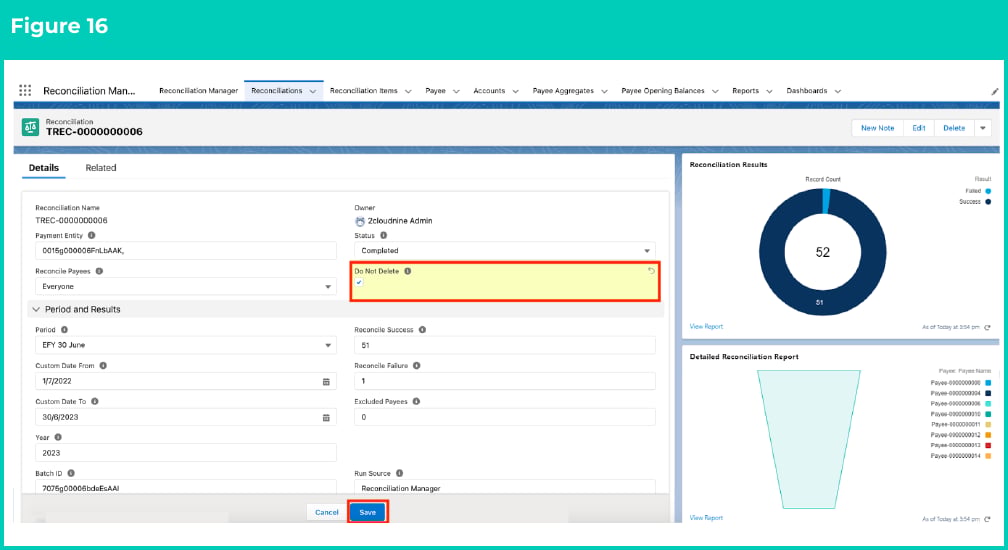The image size is (1008, 550).
Task: Click info icon next to Year
Action: 58,438
